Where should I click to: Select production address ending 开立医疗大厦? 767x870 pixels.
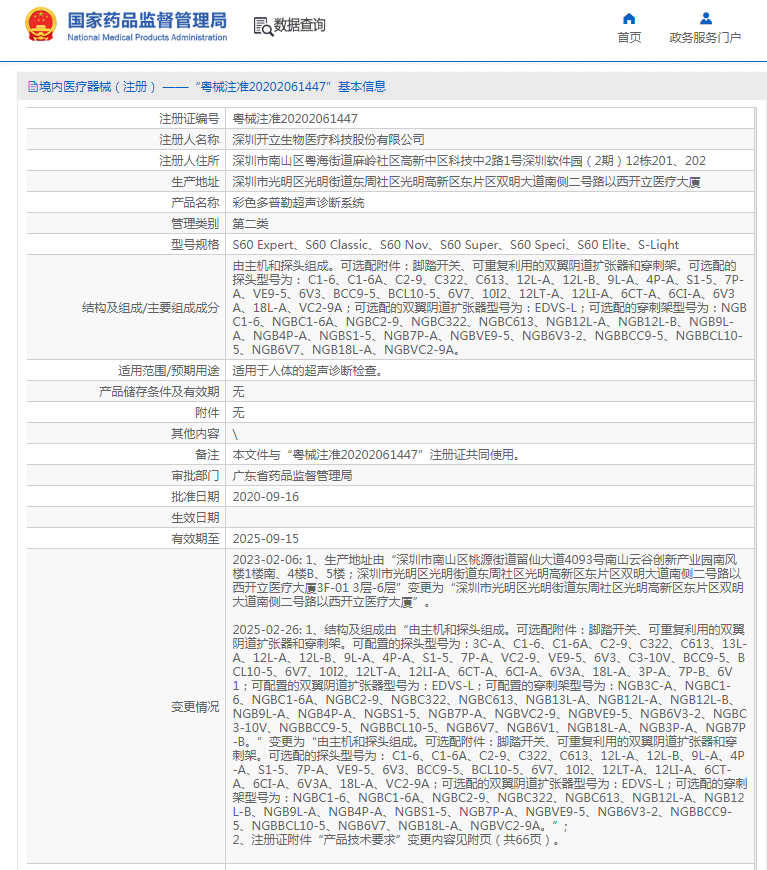click(x=466, y=182)
